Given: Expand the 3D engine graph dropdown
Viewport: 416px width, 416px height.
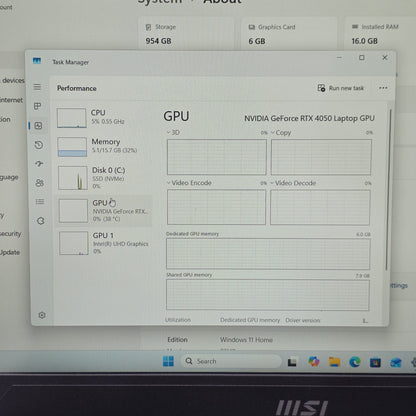Looking at the screenshot, I should [173, 132].
